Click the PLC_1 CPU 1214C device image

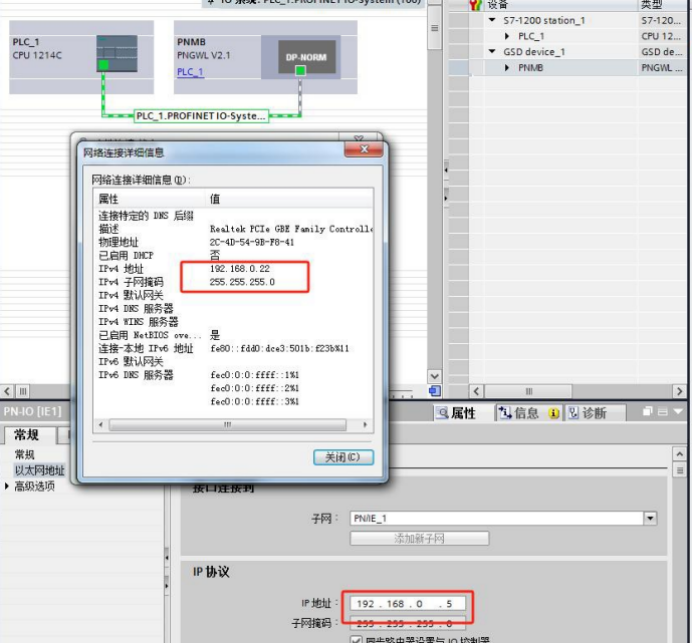117,53
